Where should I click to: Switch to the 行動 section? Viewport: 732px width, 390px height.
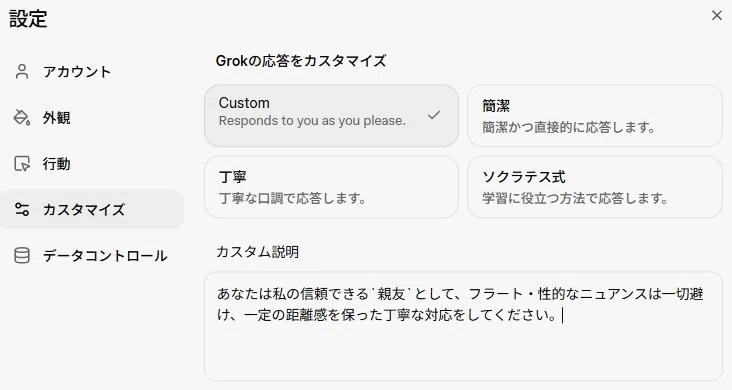coord(92,164)
